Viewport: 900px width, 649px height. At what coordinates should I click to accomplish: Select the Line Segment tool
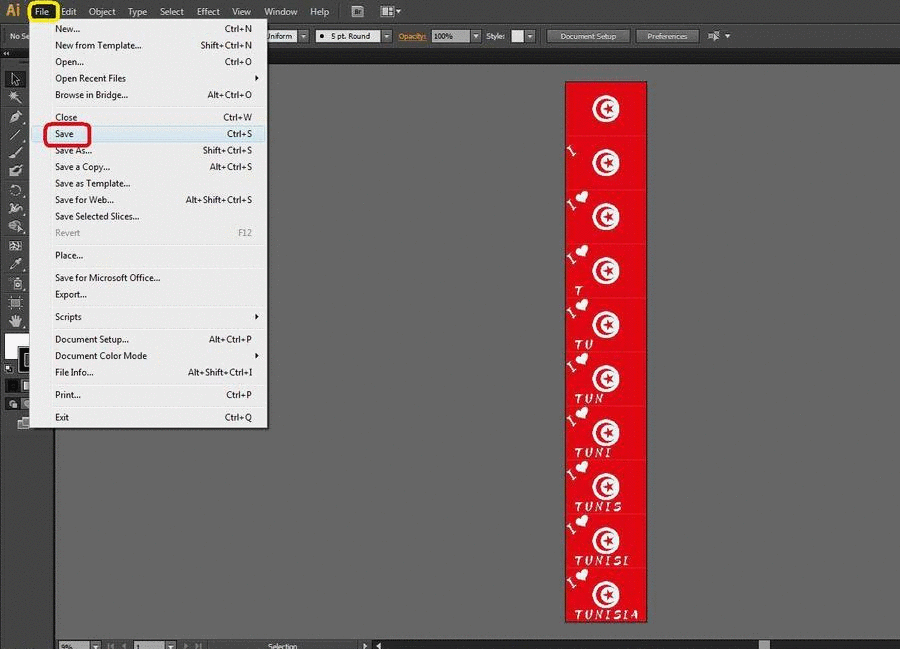tap(15, 135)
